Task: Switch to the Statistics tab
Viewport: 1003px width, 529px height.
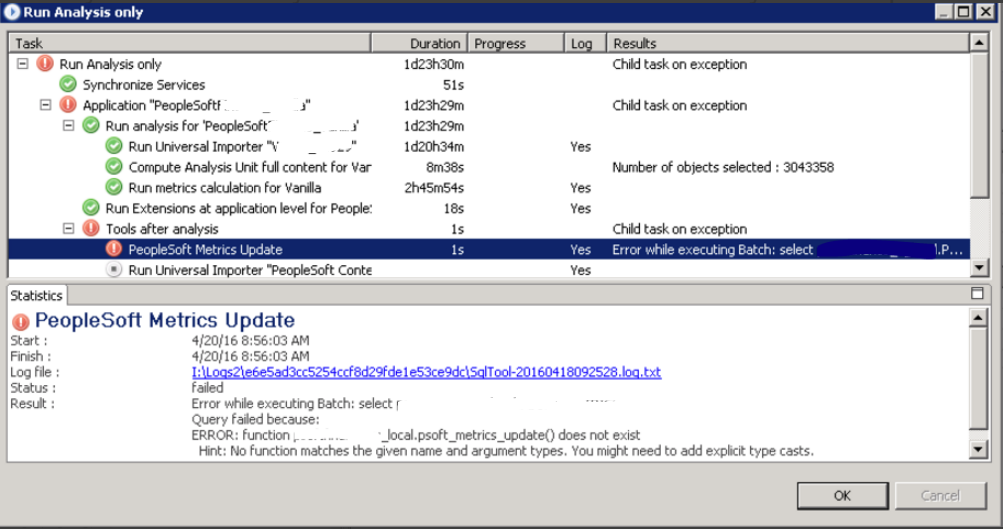Action: click(x=36, y=296)
